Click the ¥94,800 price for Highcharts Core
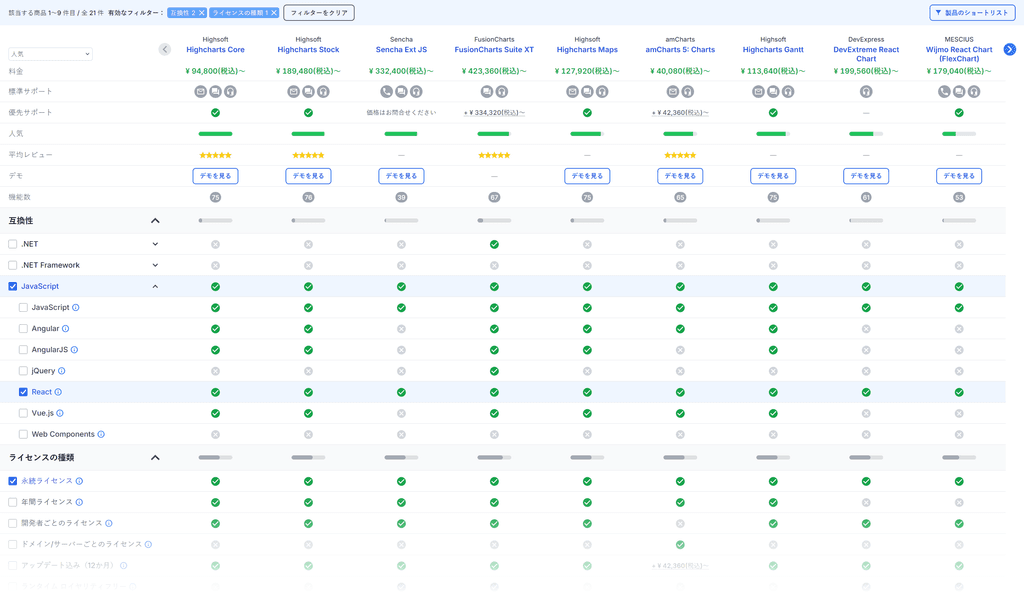 pyautogui.click(x=216, y=71)
